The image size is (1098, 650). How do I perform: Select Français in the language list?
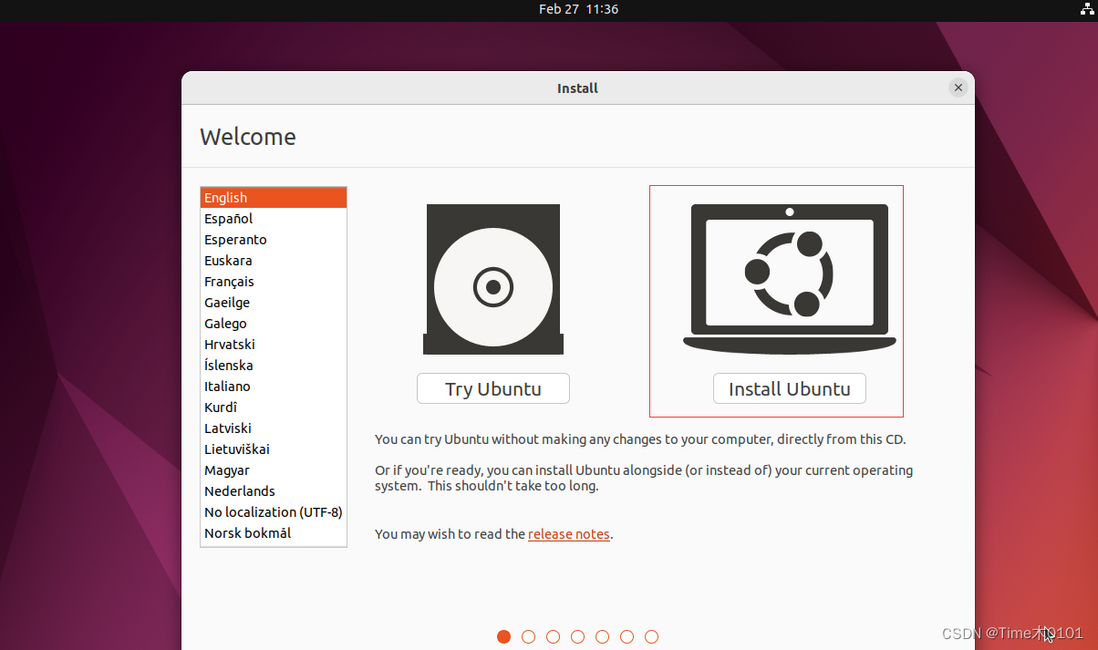[x=273, y=282]
